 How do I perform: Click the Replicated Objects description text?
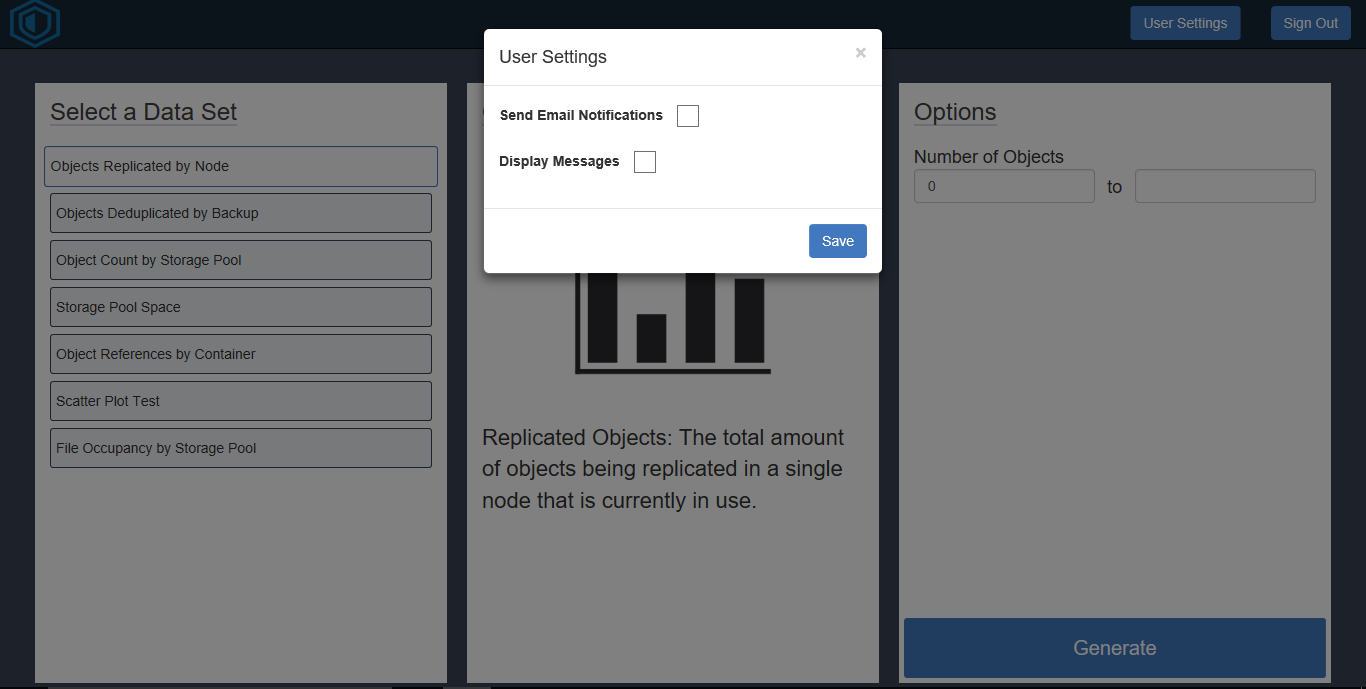(663, 469)
